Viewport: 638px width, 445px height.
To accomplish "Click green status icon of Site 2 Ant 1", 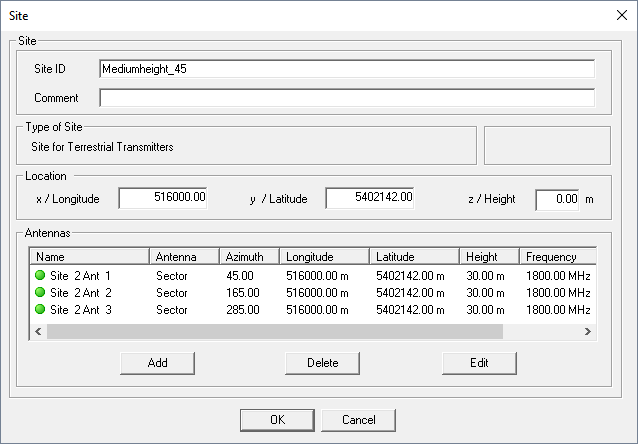I will [x=41, y=275].
